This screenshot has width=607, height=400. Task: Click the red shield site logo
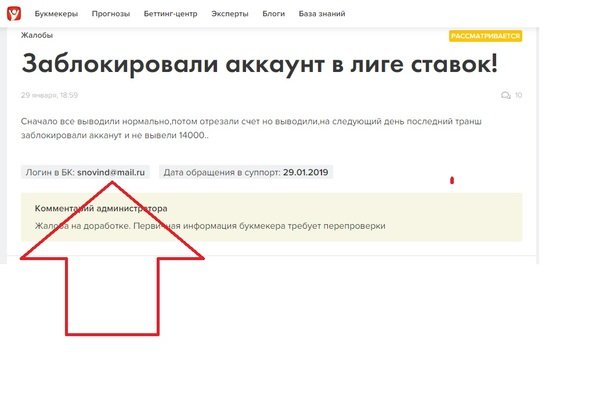pos(13,13)
